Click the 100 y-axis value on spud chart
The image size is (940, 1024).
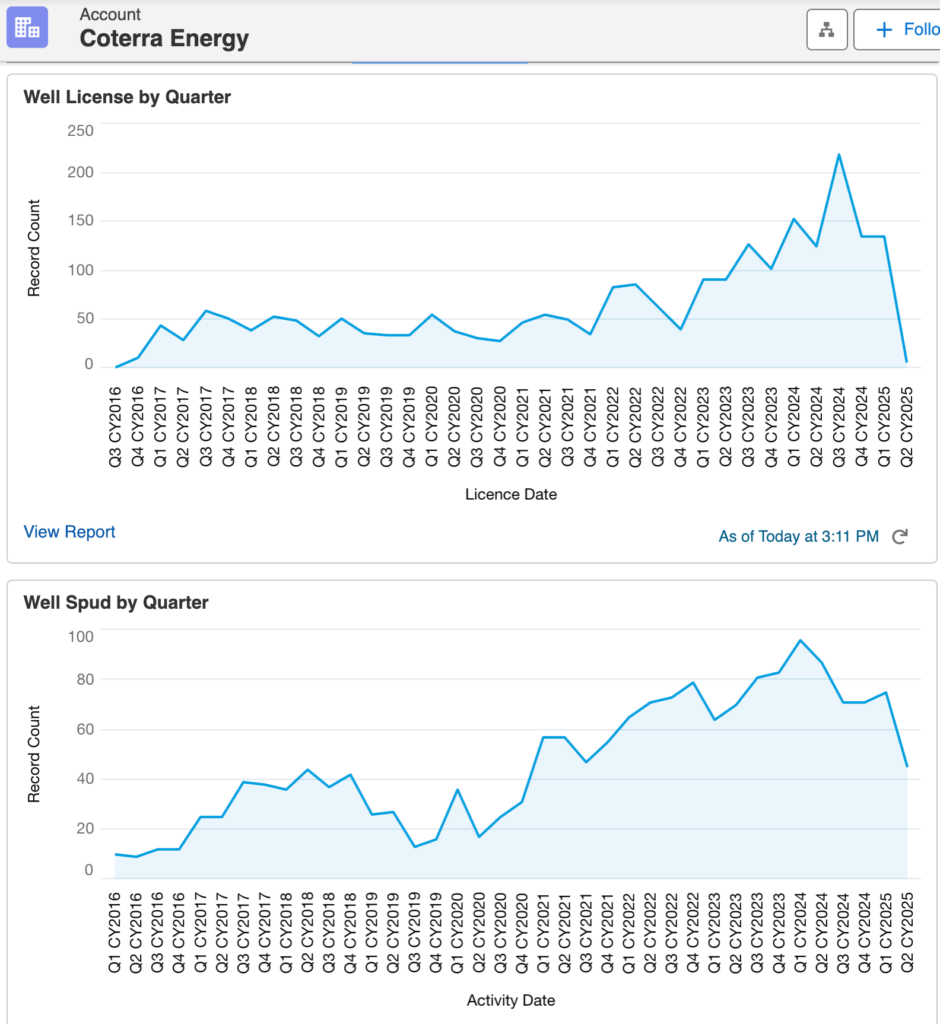tap(80, 637)
